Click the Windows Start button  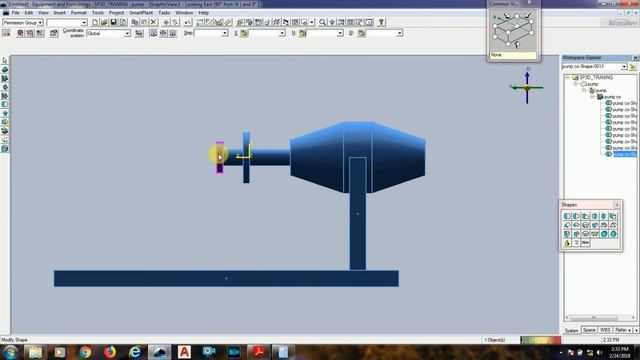pyautogui.click(x=10, y=352)
